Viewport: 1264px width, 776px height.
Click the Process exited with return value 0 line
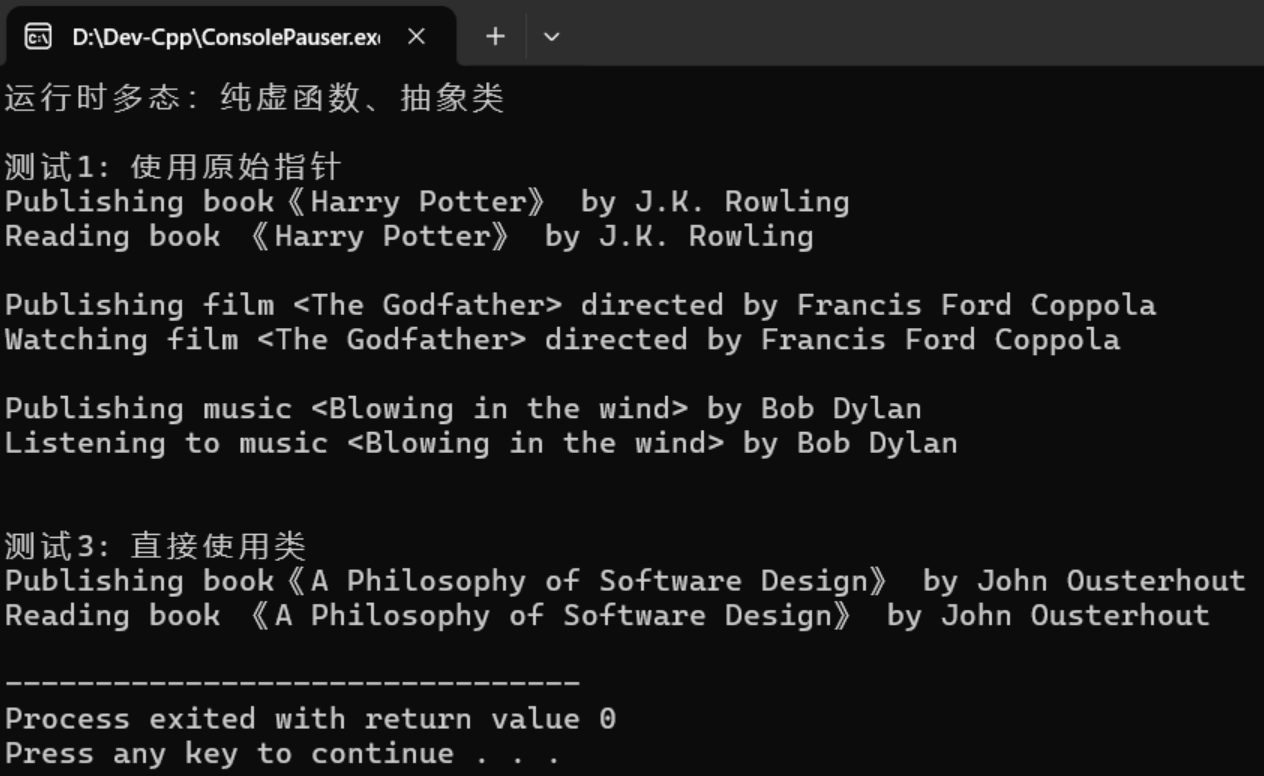coord(310,719)
